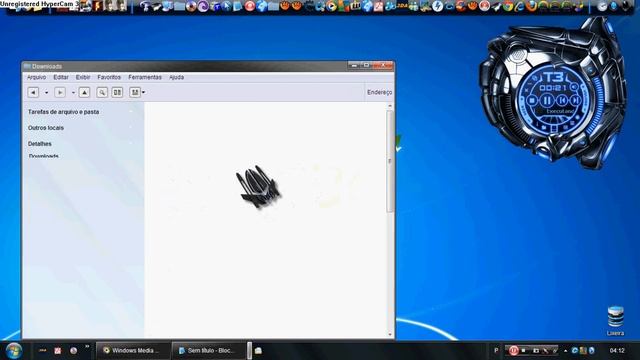Viewport: 640px width, 360px height.
Task: Skip to next track on T3 player
Action: [x=575, y=100]
